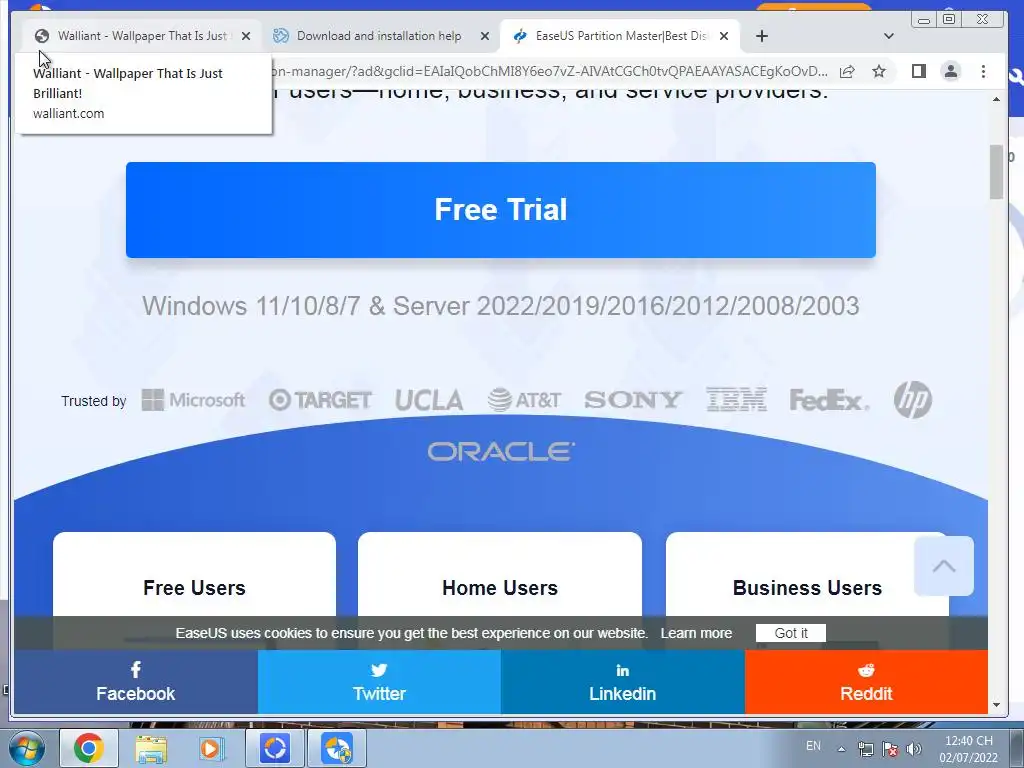Switch to Download and installation help tab
The width and height of the screenshot is (1024, 768).
pos(379,36)
